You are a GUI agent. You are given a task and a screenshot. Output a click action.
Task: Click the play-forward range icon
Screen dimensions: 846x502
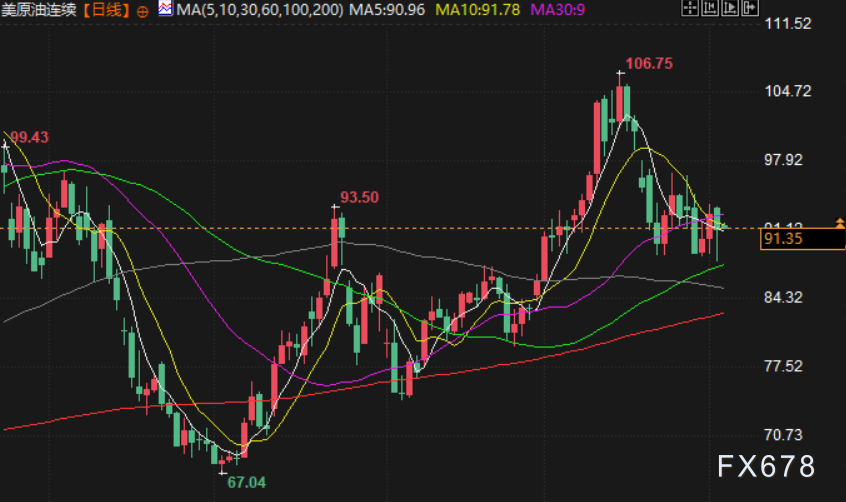[730, 8]
